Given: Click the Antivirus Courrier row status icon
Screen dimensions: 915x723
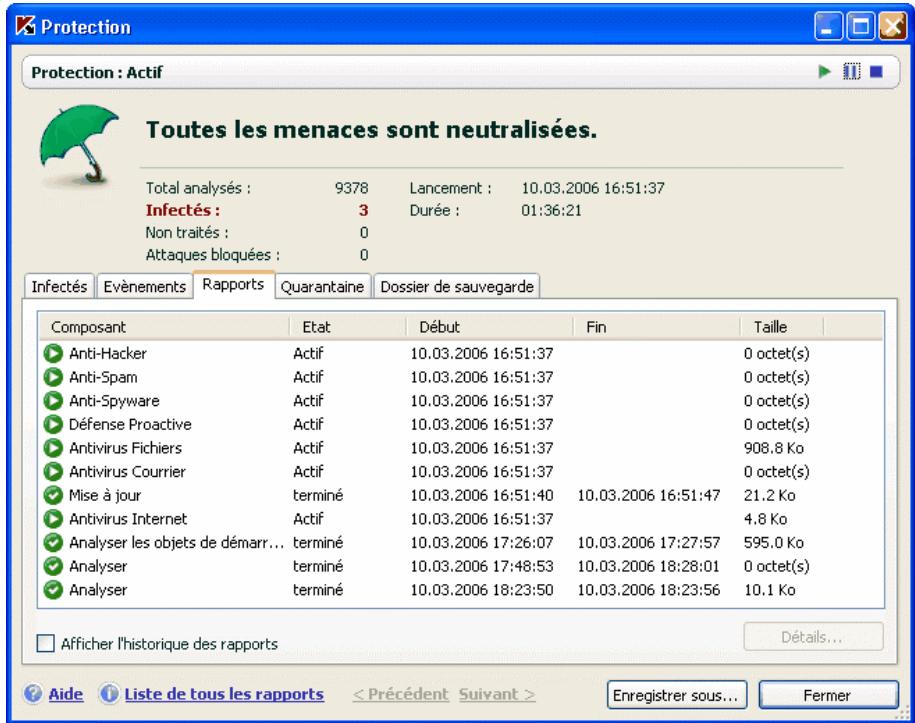Looking at the screenshot, I should click(53, 471).
